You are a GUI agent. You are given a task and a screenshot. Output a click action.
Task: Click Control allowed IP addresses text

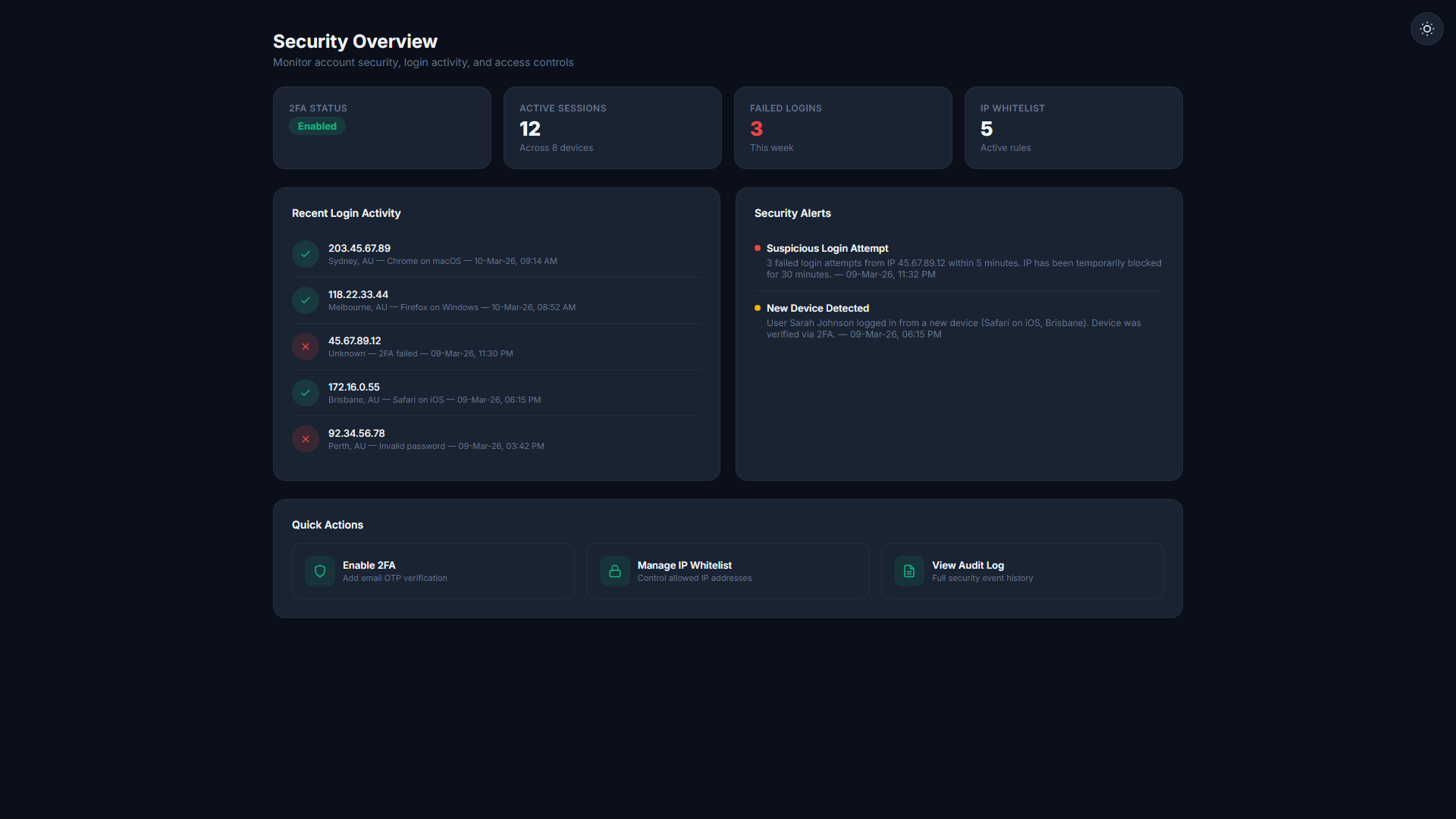(x=695, y=578)
